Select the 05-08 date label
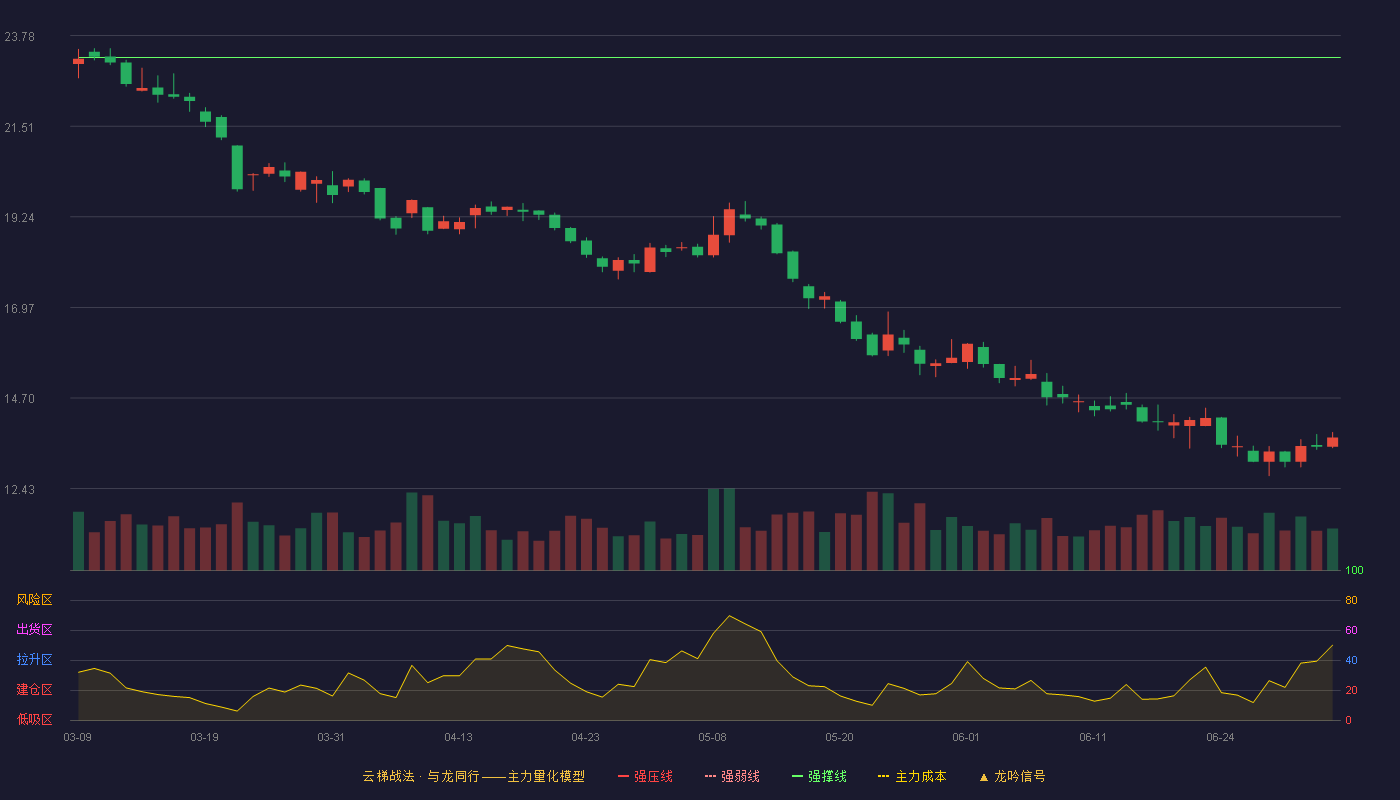The image size is (1400, 800). (712, 737)
